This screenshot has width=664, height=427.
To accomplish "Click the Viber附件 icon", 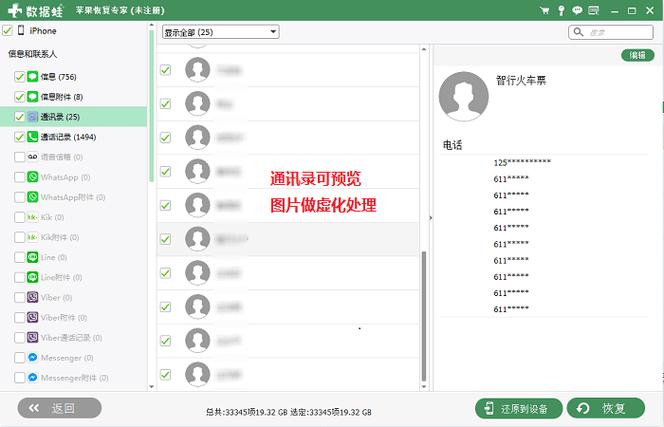I will click(x=33, y=317).
